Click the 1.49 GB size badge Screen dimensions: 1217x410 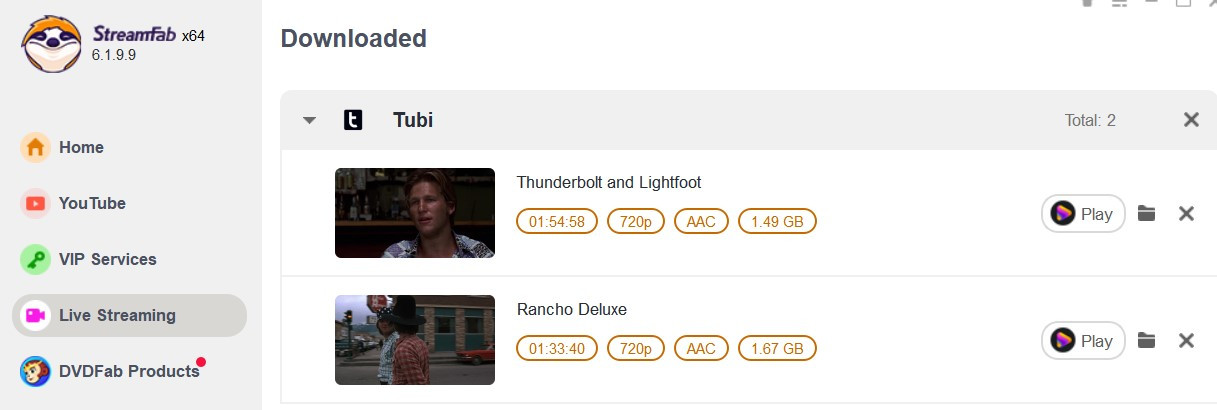click(x=777, y=221)
